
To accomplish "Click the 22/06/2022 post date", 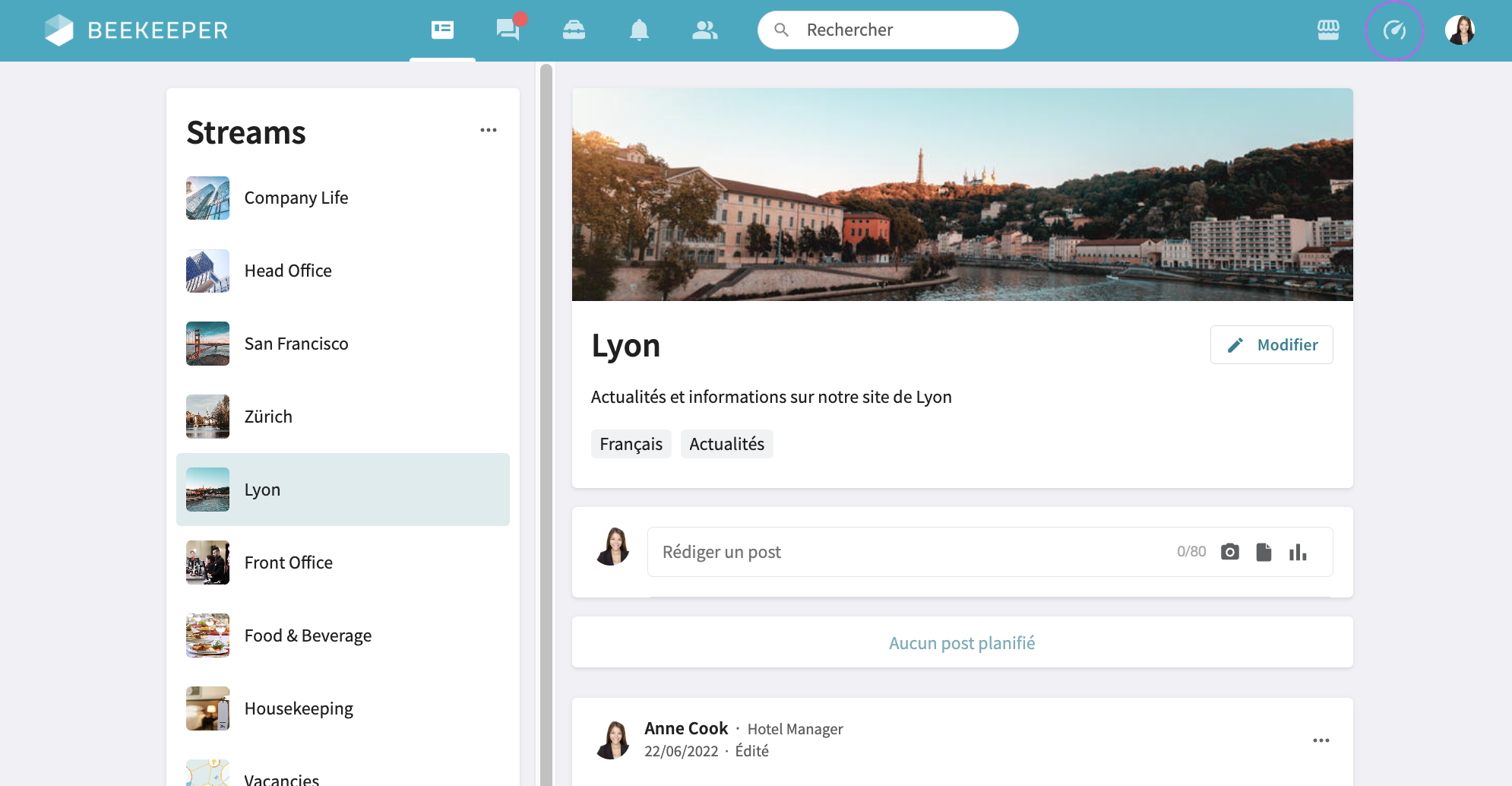I will coord(682,751).
